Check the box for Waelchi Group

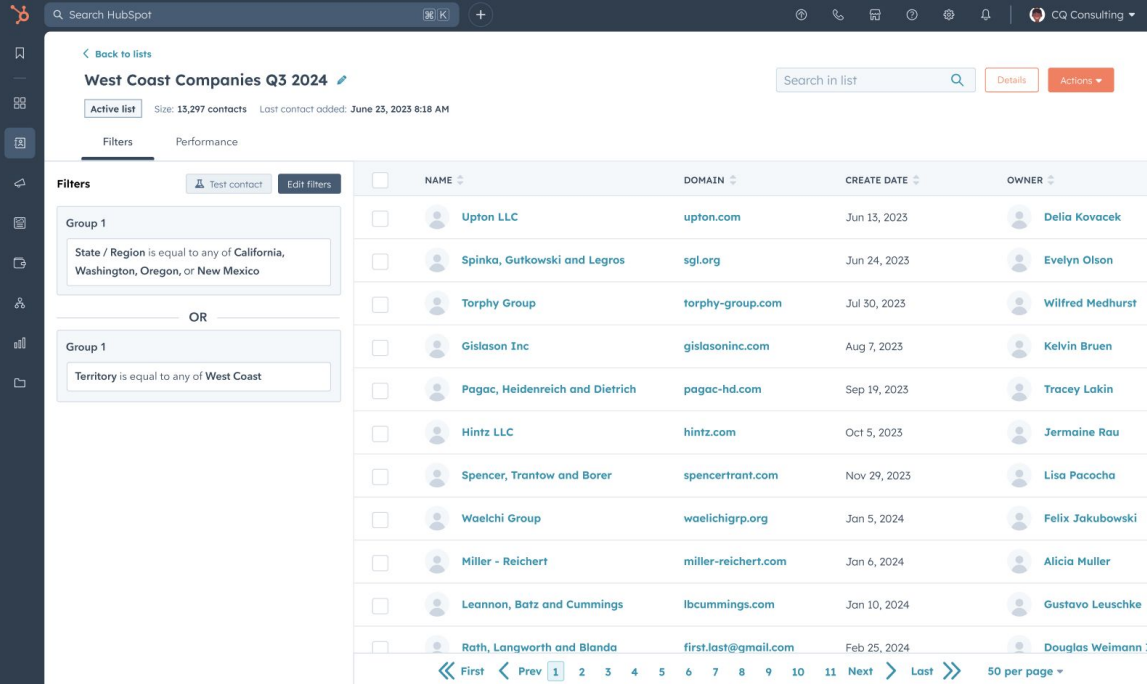(x=380, y=520)
